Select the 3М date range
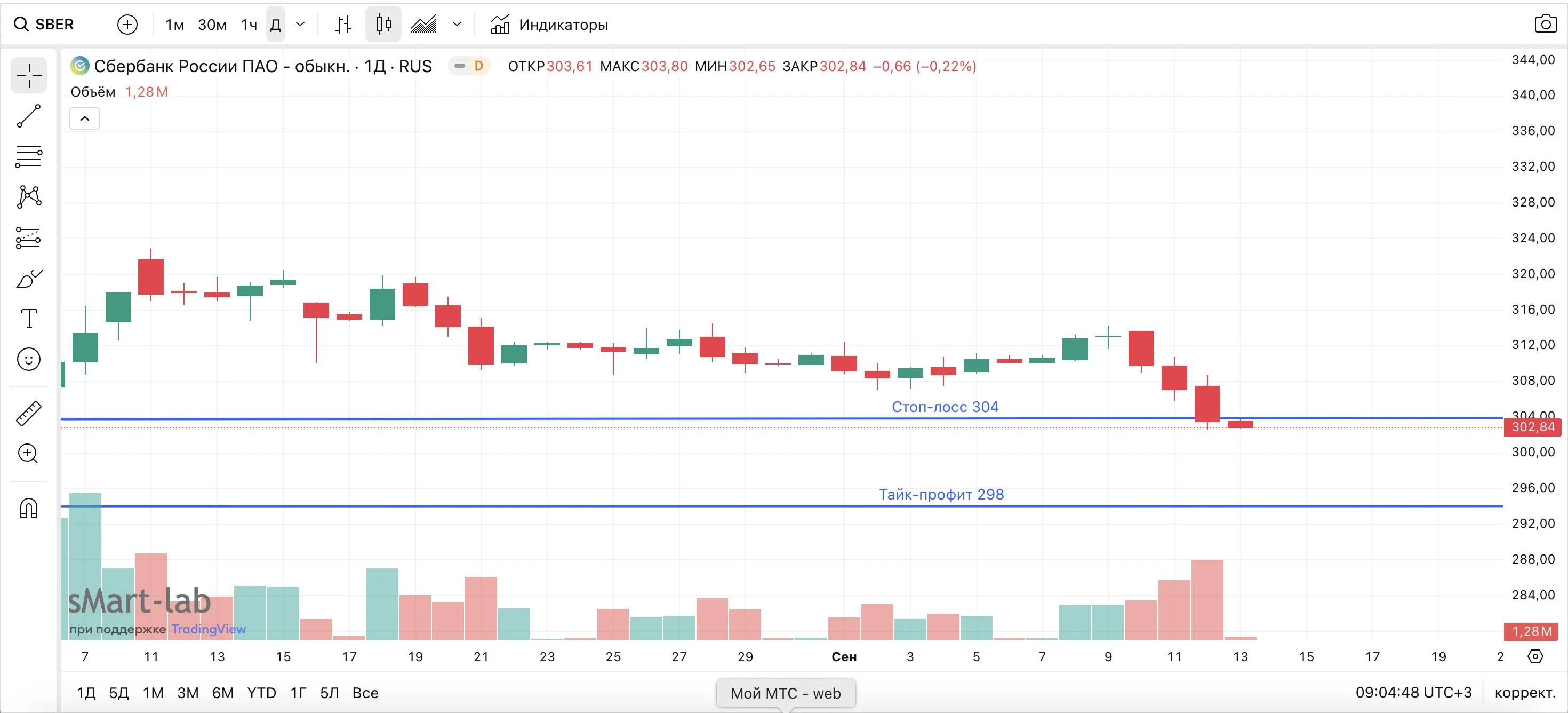The width and height of the screenshot is (1568, 713). coord(188,693)
